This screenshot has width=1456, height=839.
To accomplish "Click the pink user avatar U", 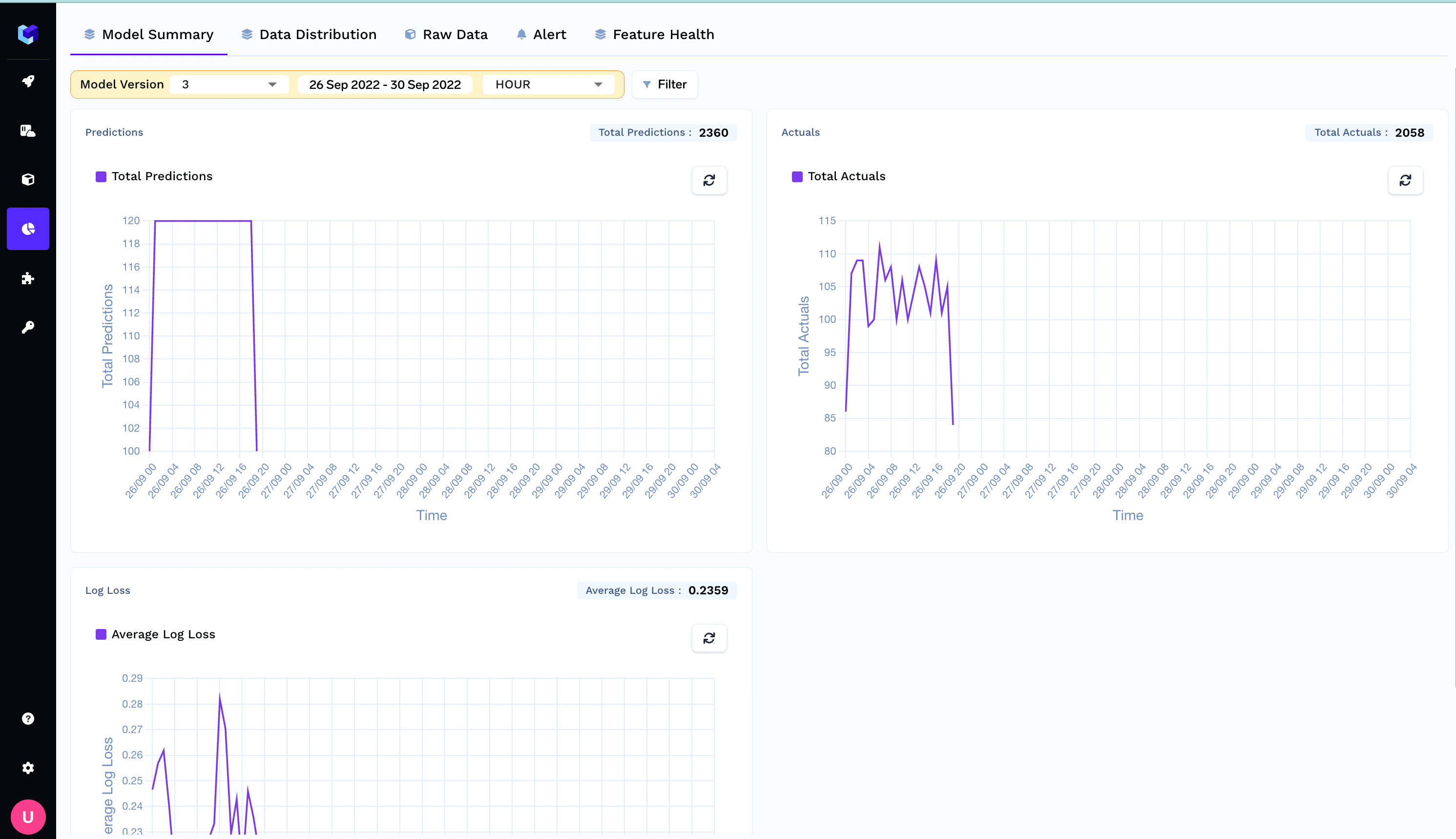I will coord(28,817).
